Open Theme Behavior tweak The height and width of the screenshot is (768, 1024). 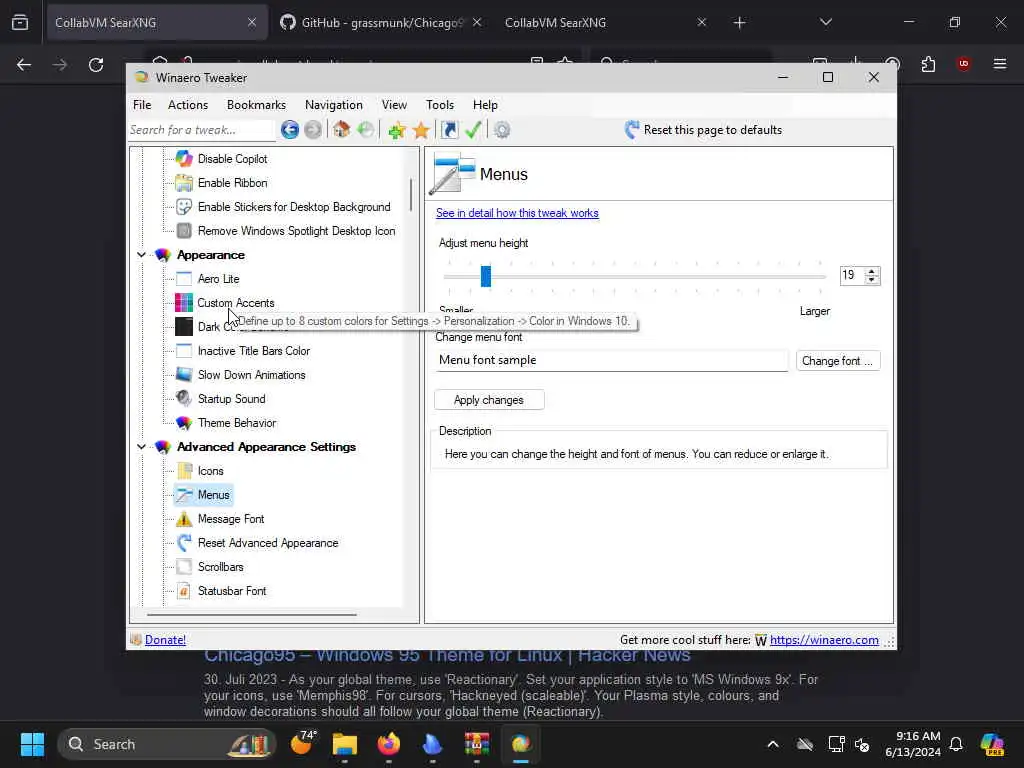coord(237,423)
